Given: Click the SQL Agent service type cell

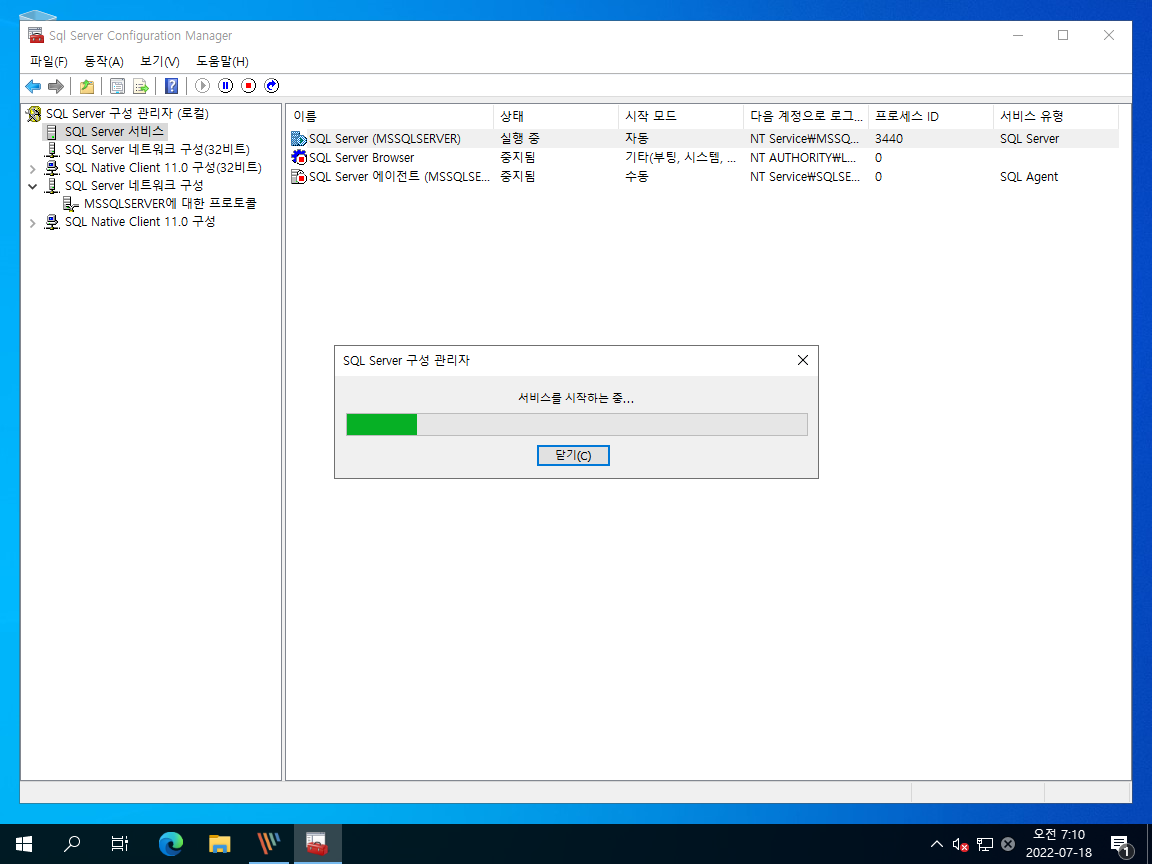Looking at the screenshot, I should click(1029, 177).
